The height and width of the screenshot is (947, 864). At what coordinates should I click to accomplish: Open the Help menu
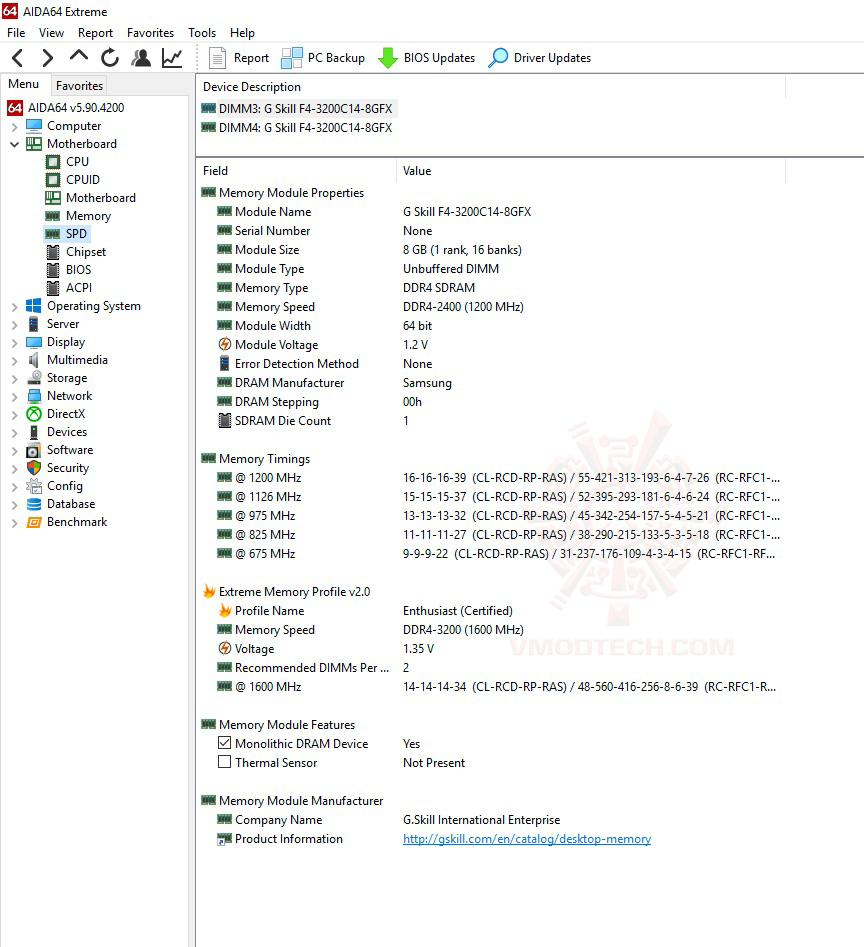click(242, 33)
